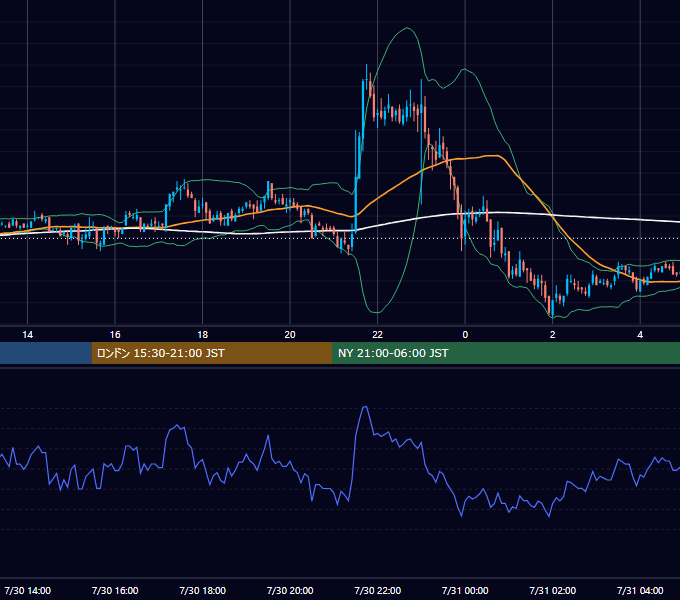This screenshot has width=680, height=600.
Task: Click the '20' hour axis label
Action: (290, 335)
